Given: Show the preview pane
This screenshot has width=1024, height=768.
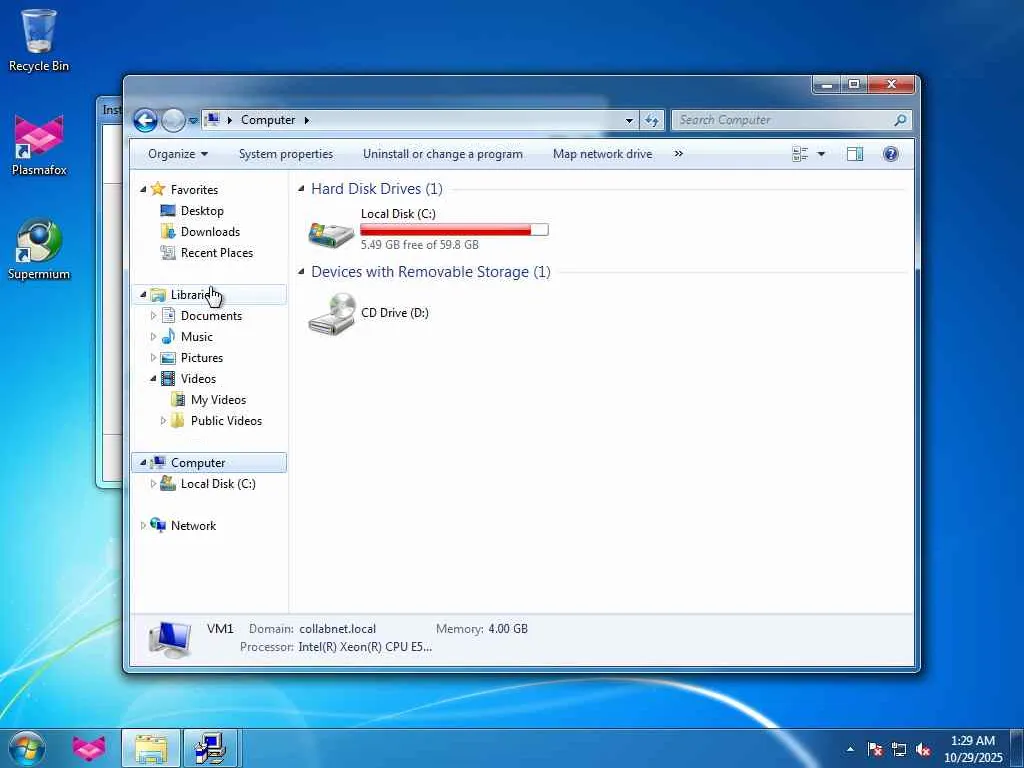Looking at the screenshot, I should coord(855,154).
